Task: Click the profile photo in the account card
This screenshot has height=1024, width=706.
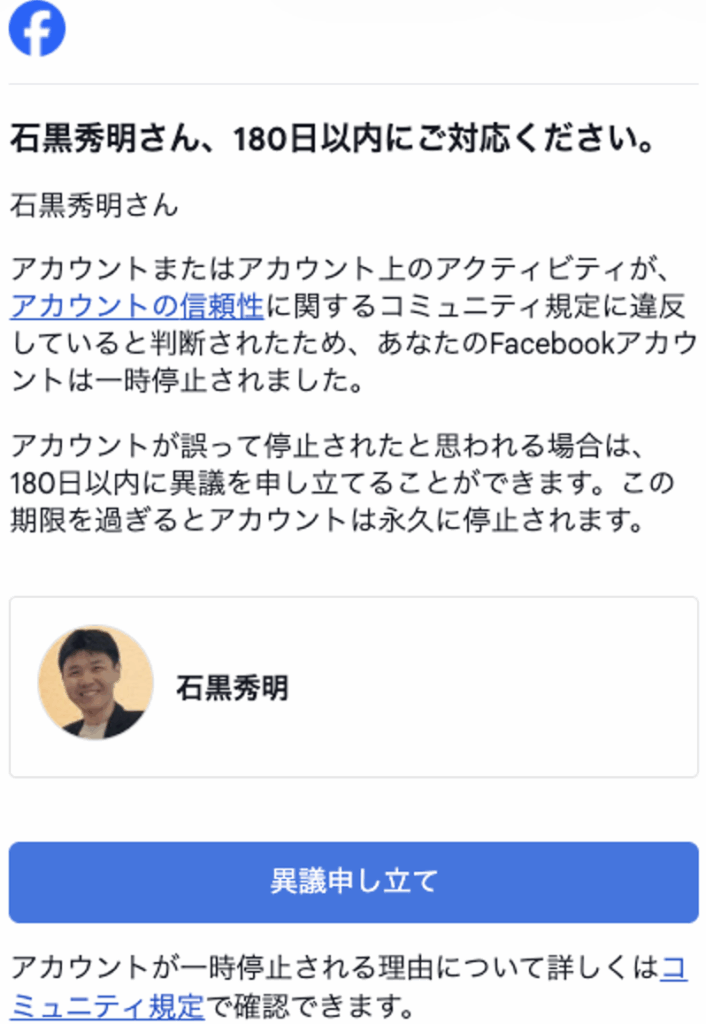Action: (96, 683)
